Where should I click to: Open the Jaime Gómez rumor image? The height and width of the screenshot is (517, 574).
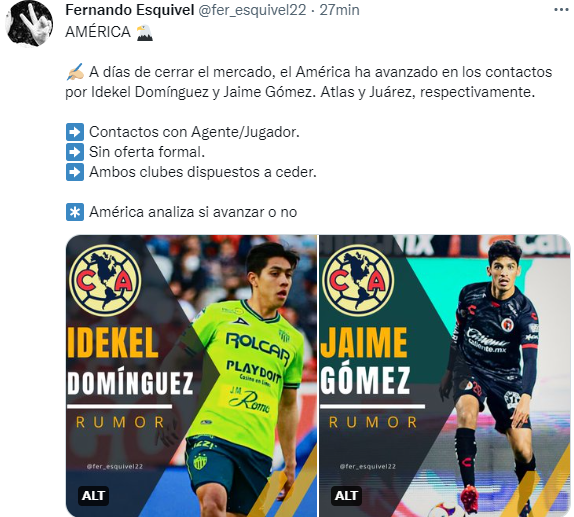point(445,376)
